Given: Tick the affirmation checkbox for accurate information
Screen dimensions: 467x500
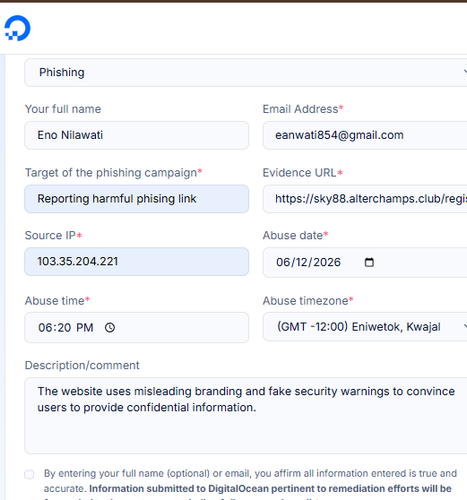Looking at the screenshot, I should point(29,474).
